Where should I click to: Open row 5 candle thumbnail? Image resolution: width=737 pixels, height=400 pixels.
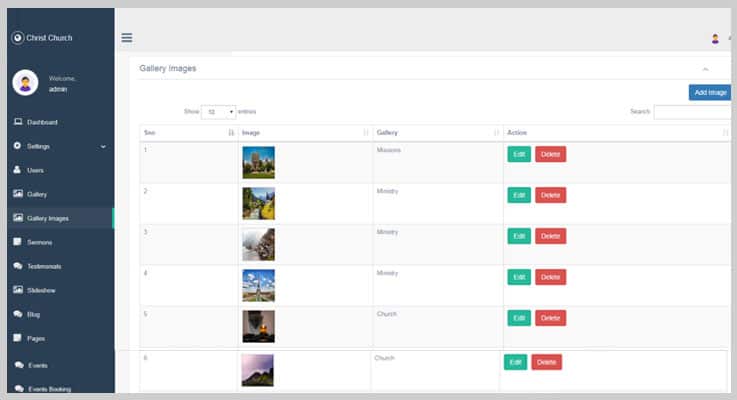click(x=259, y=326)
